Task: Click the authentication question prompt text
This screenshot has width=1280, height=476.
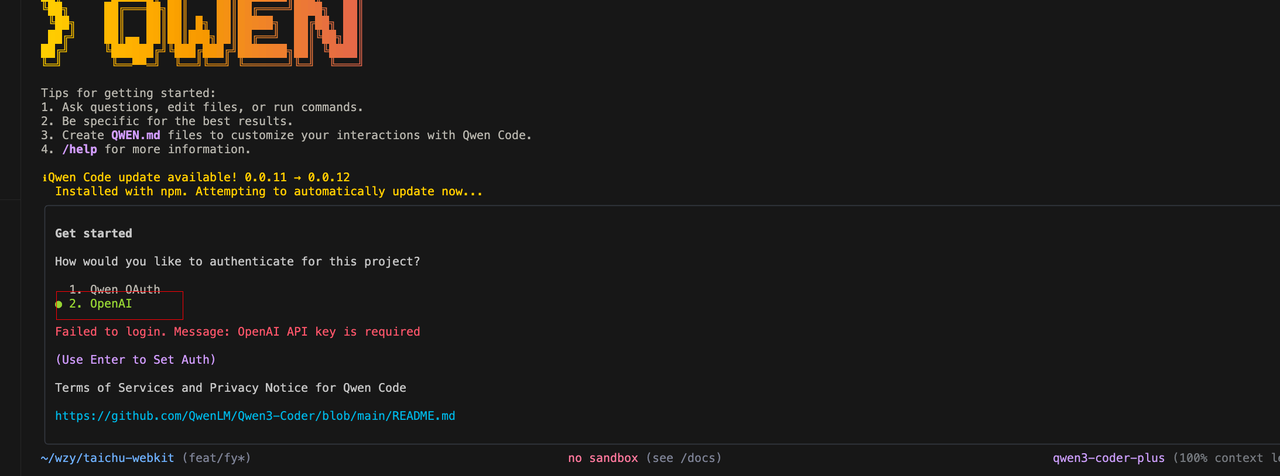Action: [237, 261]
